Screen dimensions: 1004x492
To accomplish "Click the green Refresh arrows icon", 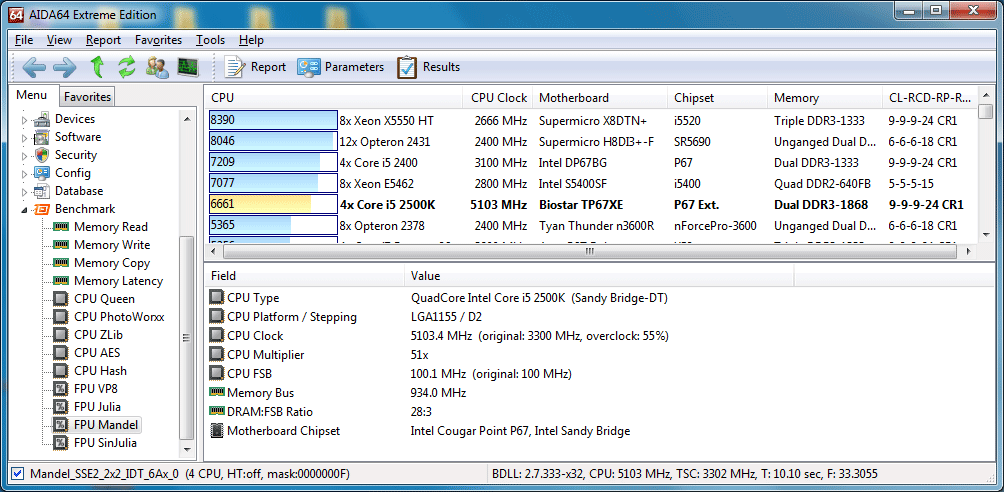I will (x=127, y=67).
